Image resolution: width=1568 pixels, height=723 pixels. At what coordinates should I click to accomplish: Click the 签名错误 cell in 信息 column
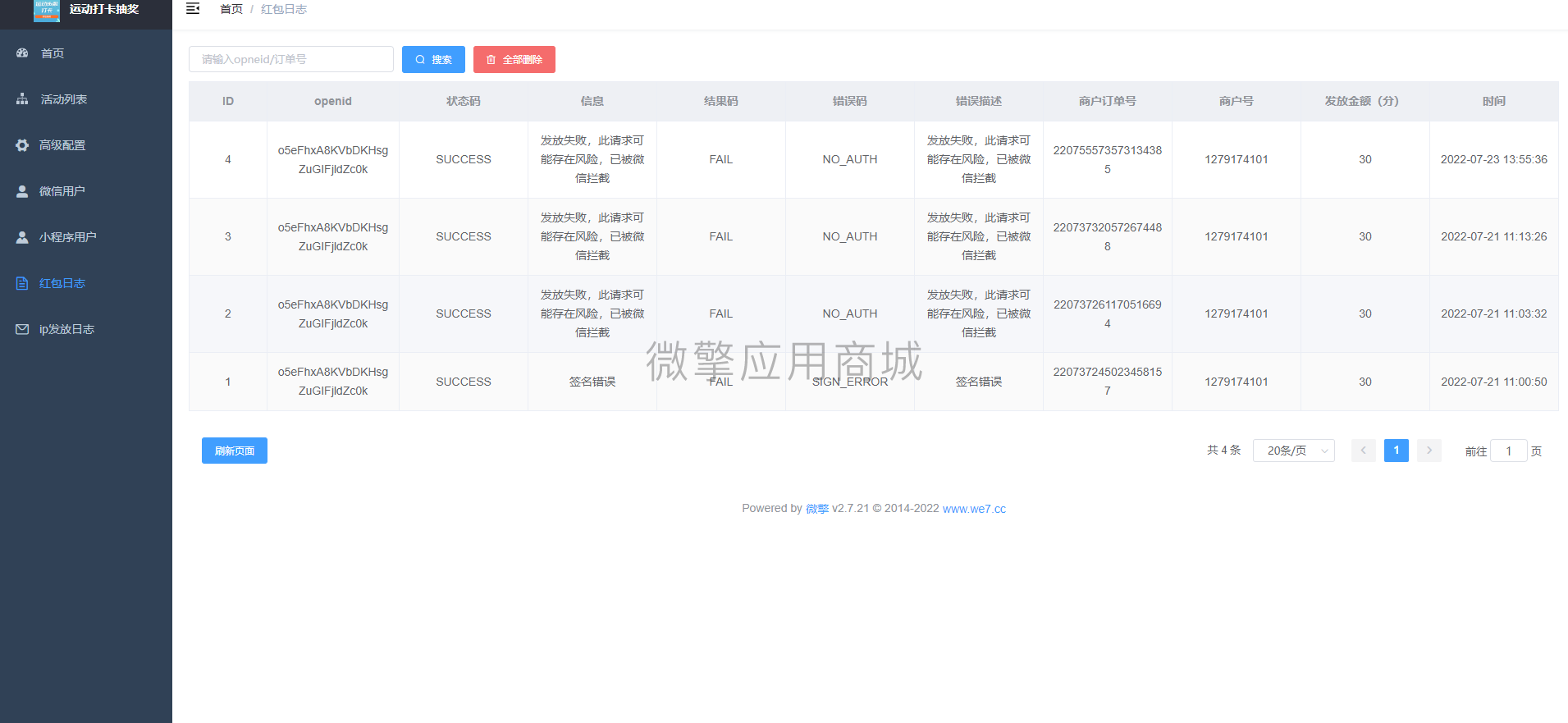pyautogui.click(x=592, y=382)
